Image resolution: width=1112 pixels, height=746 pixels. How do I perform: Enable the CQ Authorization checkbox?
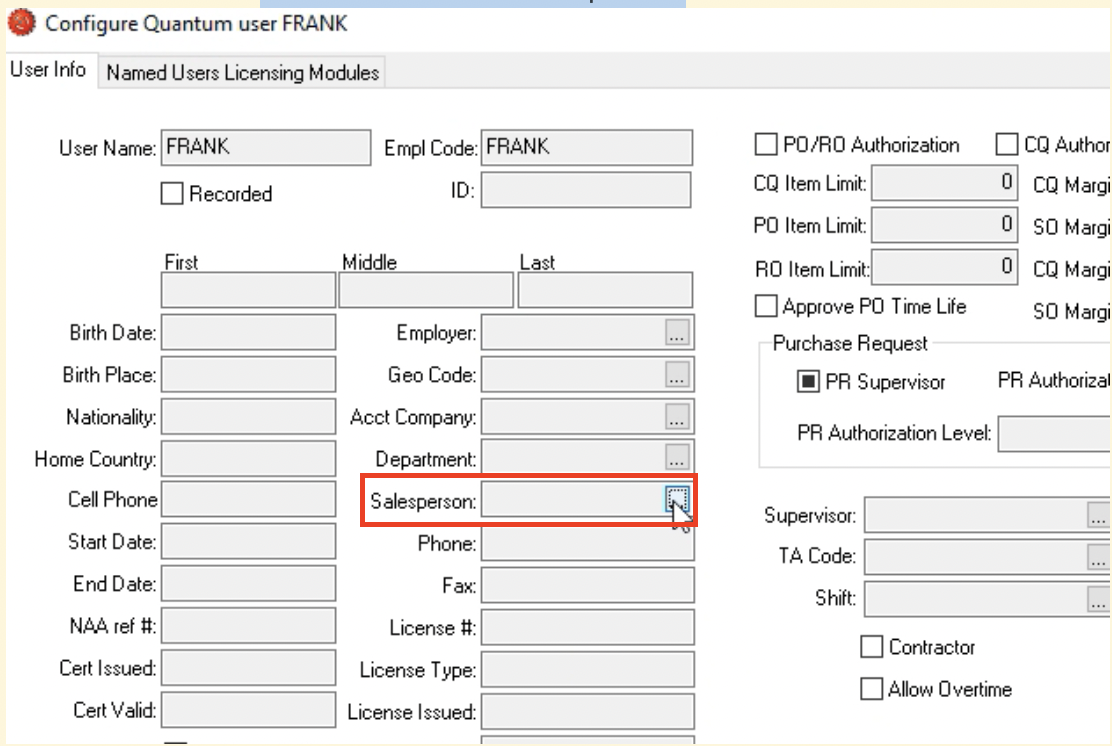coord(1007,145)
